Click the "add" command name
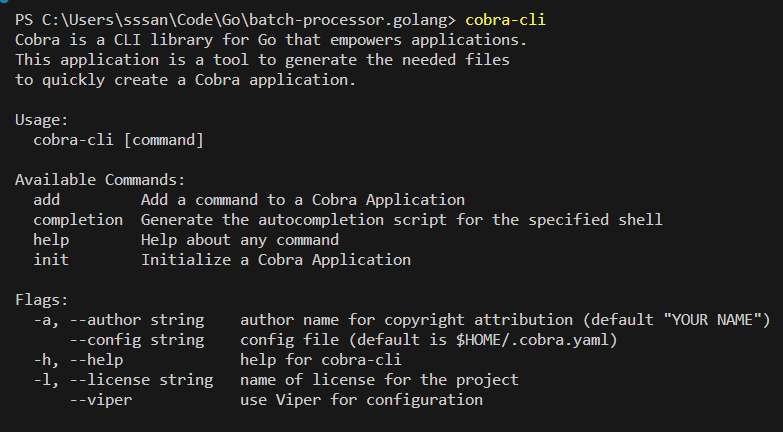 (x=47, y=200)
